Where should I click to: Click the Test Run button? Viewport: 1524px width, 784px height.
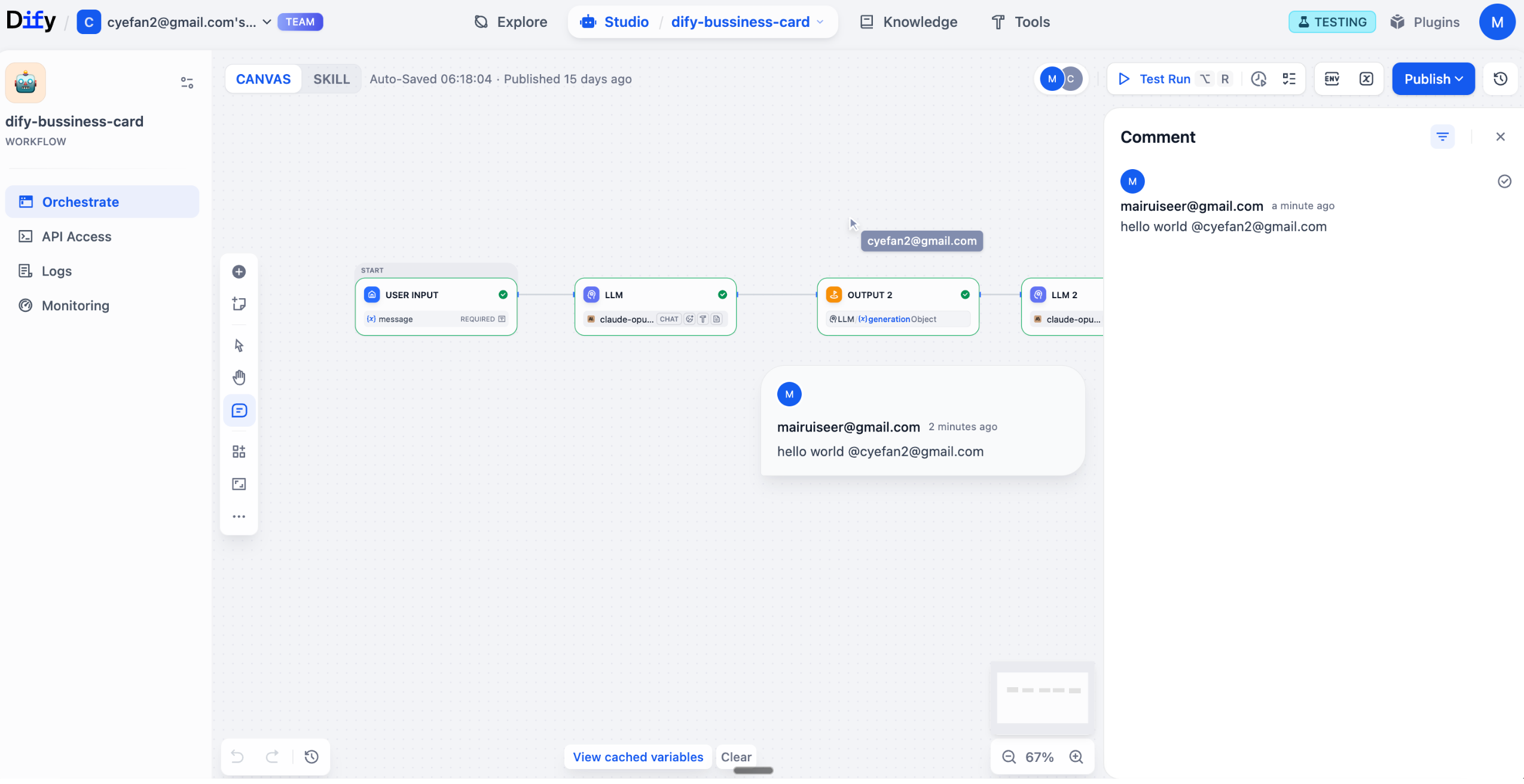(1155, 79)
